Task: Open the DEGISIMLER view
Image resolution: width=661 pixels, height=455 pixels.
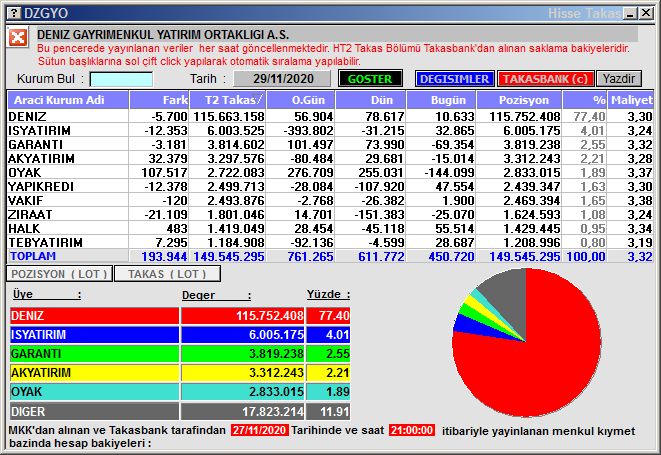Action: (453, 79)
